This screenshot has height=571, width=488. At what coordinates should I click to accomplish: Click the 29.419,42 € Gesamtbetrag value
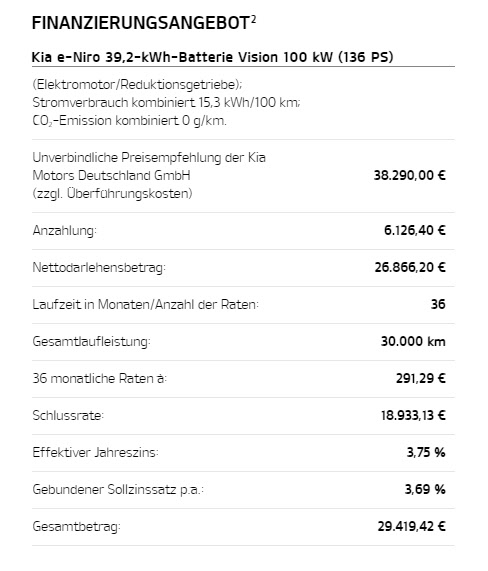(412, 527)
